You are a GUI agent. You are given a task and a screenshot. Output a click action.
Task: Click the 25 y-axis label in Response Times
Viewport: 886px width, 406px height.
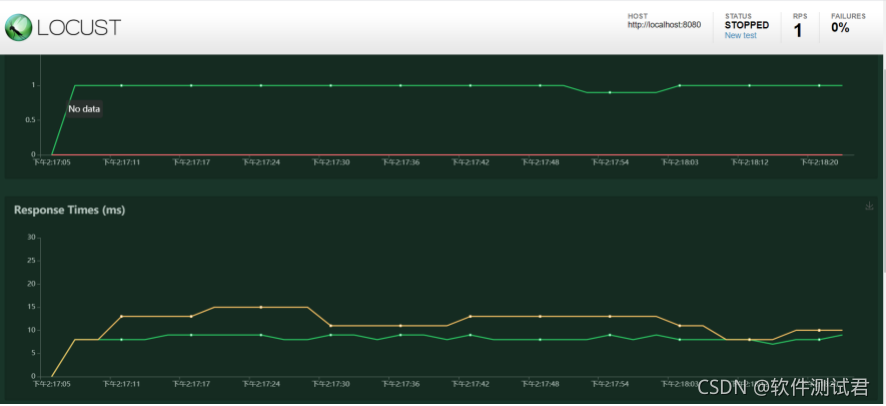click(x=32, y=261)
